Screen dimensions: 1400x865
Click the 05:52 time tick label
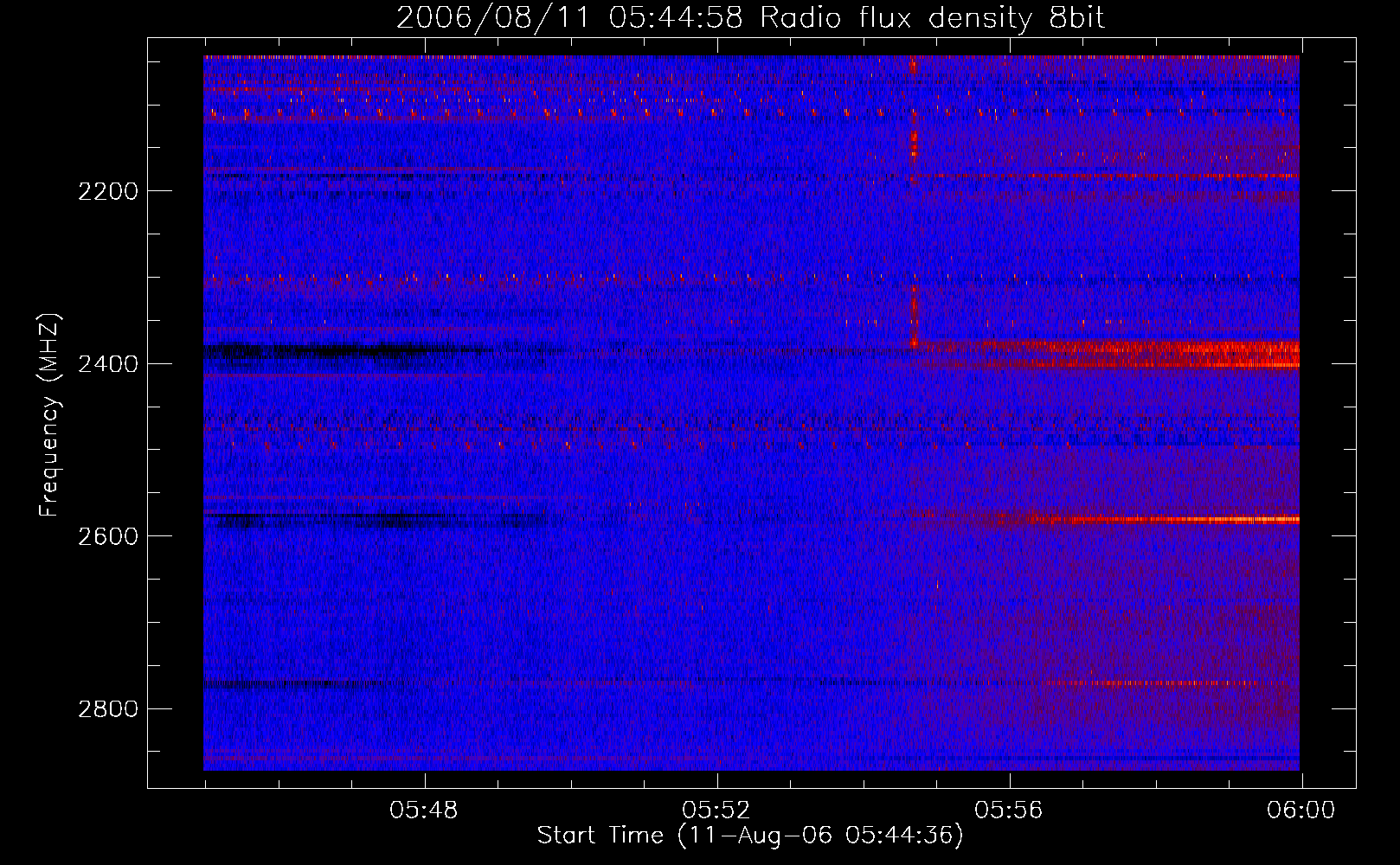point(716,811)
